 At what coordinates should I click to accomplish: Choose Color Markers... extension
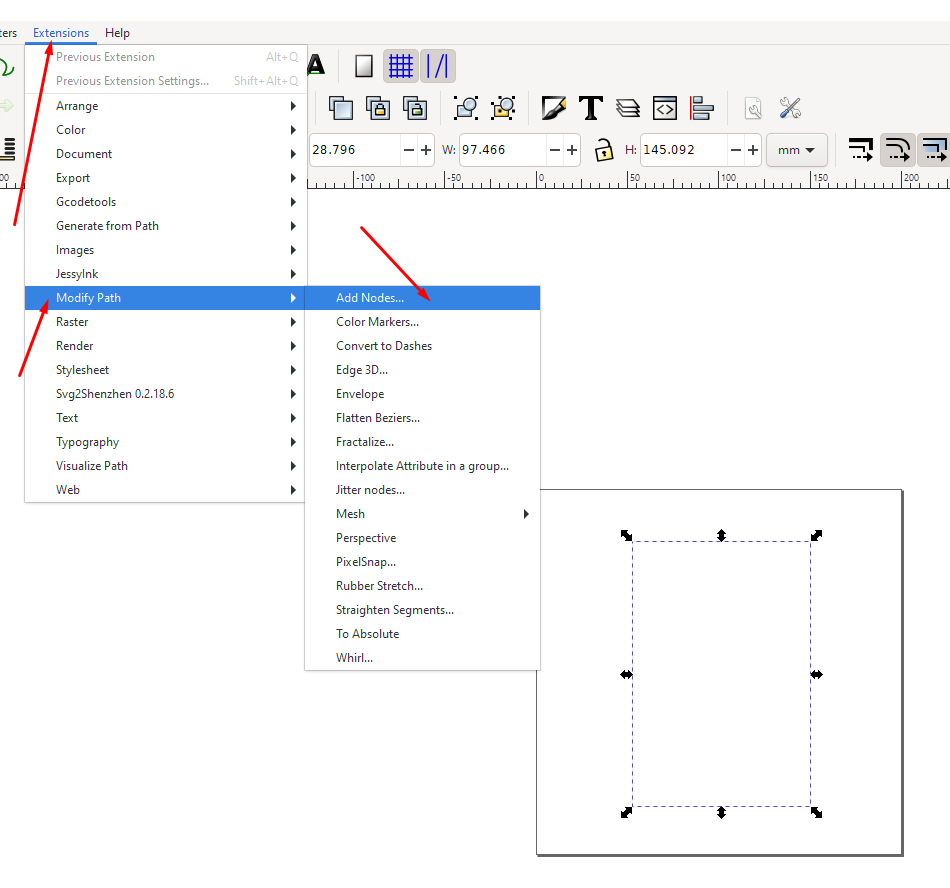click(x=422, y=322)
